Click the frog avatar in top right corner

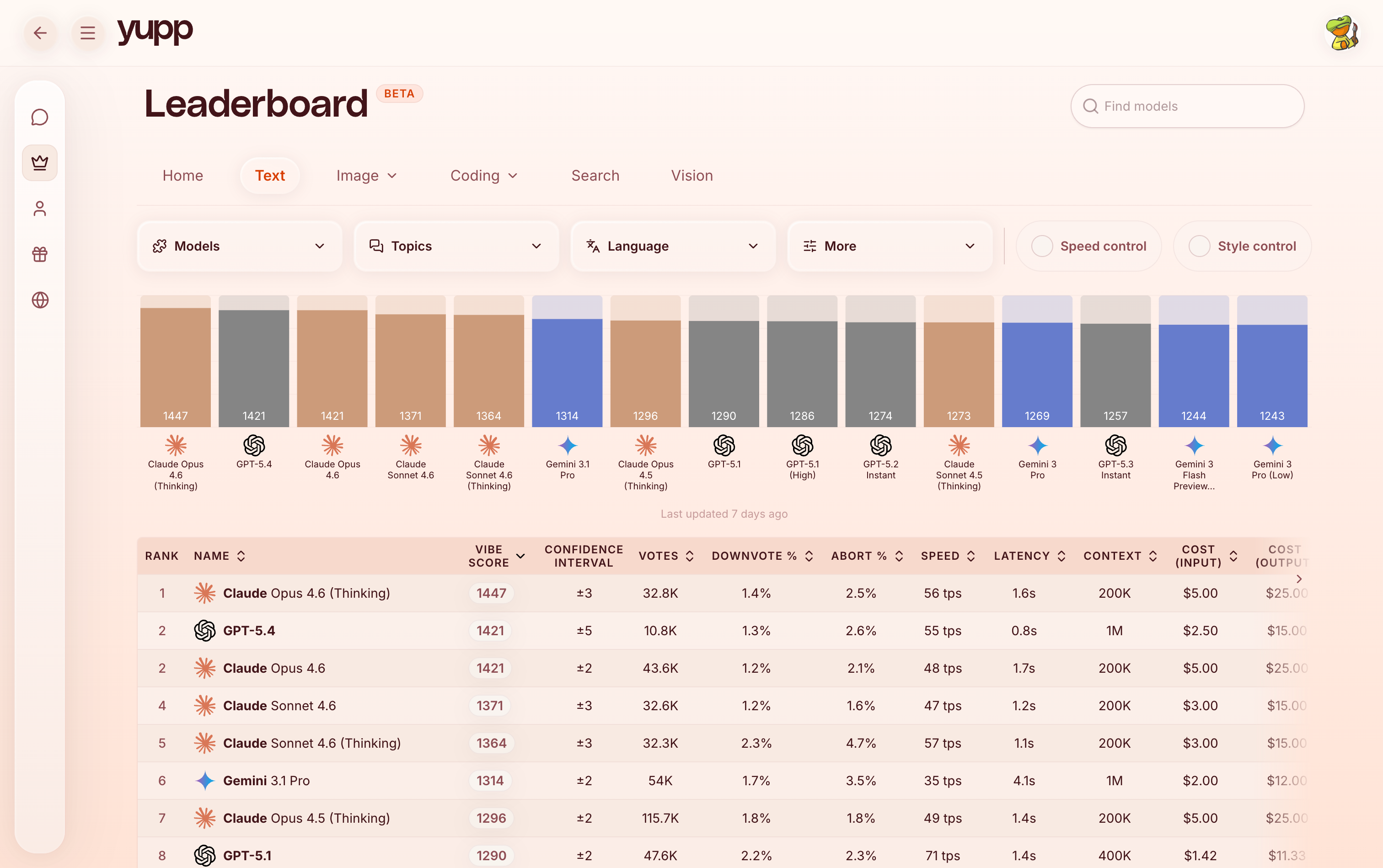pos(1342,33)
